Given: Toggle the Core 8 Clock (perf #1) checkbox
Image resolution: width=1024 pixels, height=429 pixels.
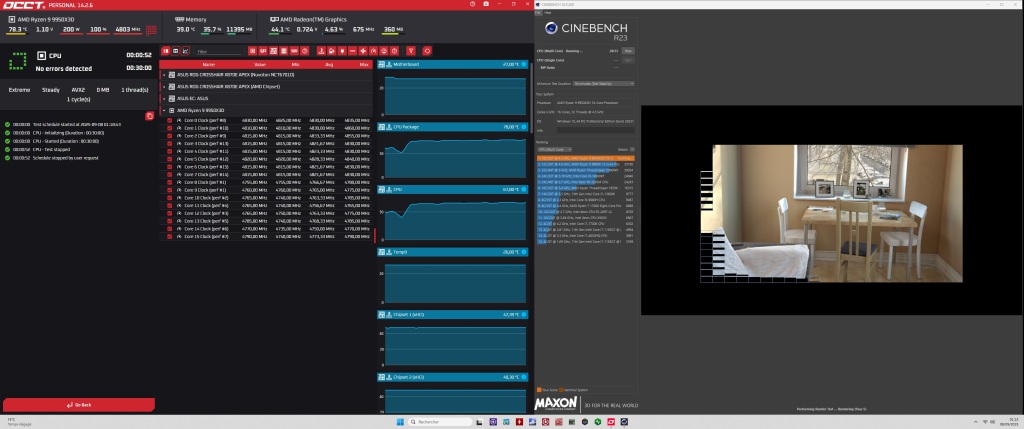Looking at the screenshot, I should tap(170, 181).
